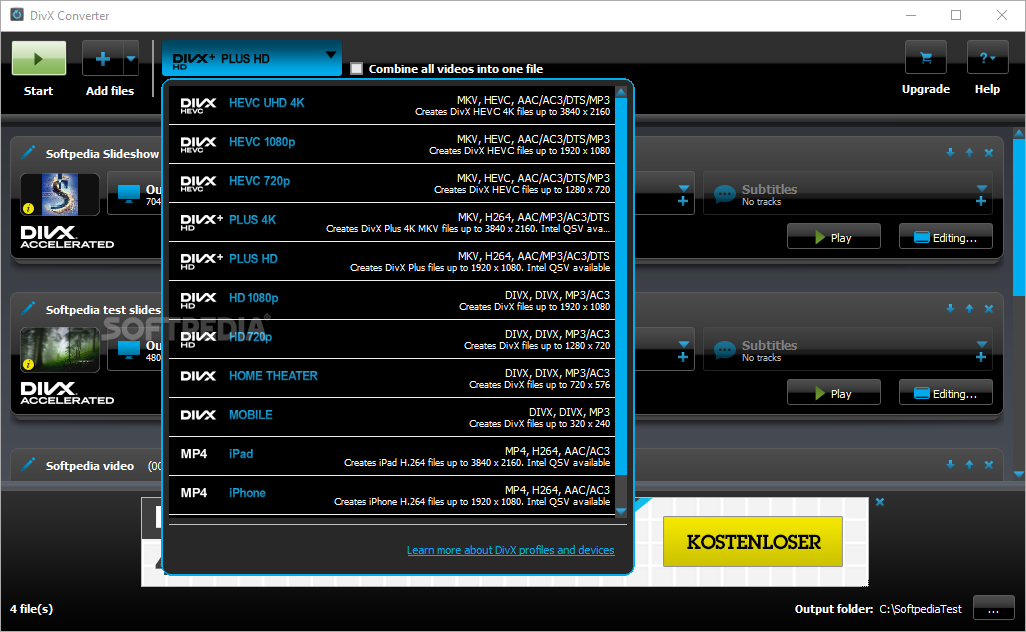Choose the PLUS 4K profile
This screenshot has width=1026, height=632.
pyautogui.click(x=392, y=222)
